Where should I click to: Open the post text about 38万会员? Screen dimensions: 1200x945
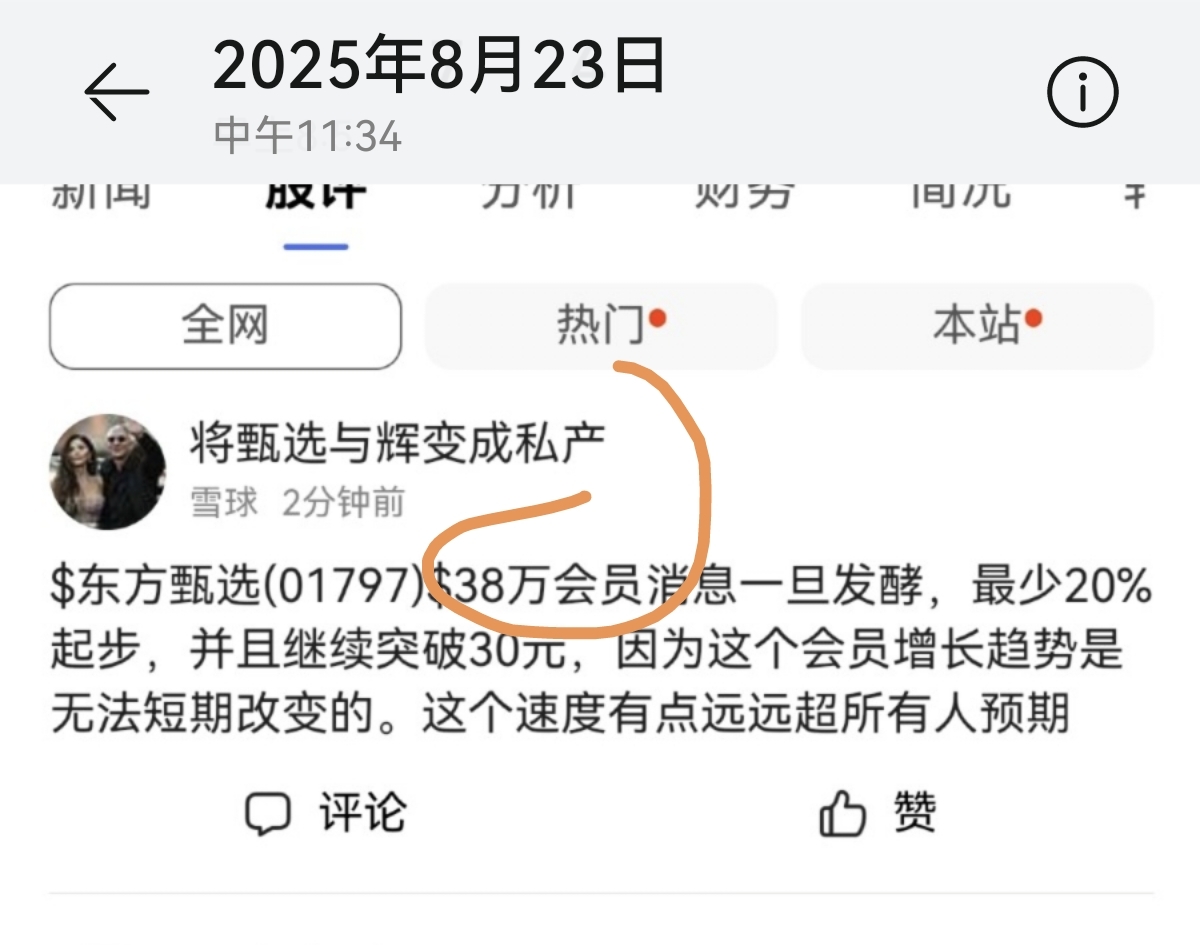tap(602, 652)
